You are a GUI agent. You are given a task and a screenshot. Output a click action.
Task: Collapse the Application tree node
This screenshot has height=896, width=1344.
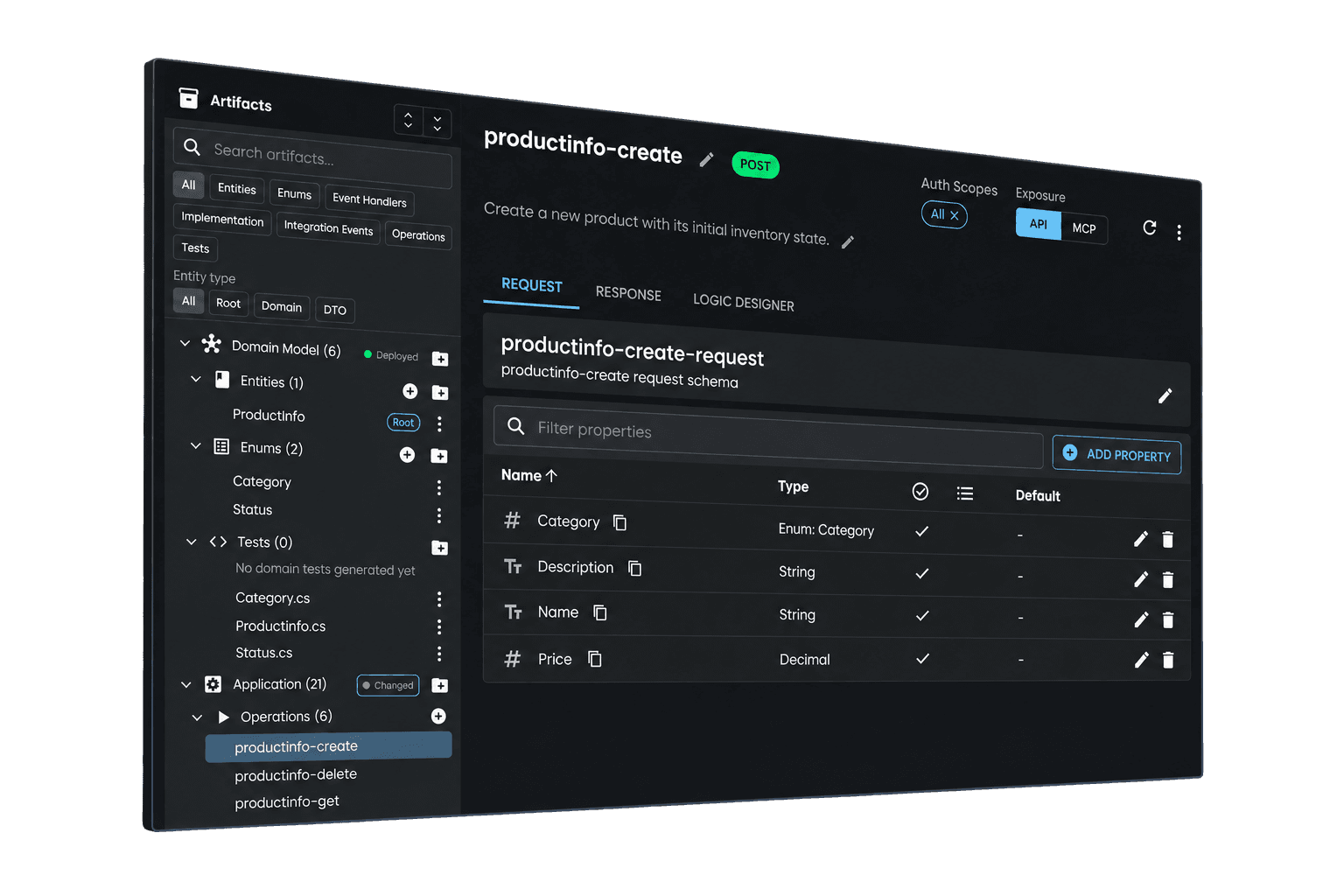[185, 684]
